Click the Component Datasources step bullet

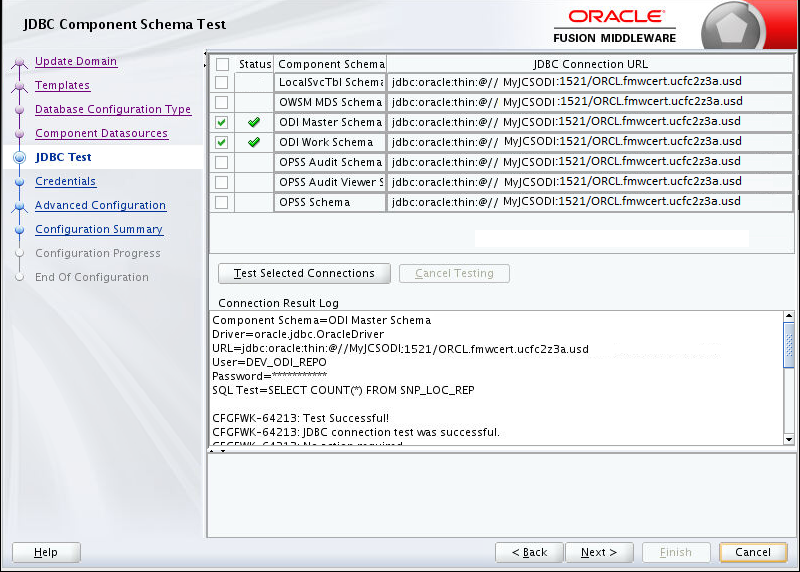point(19,134)
